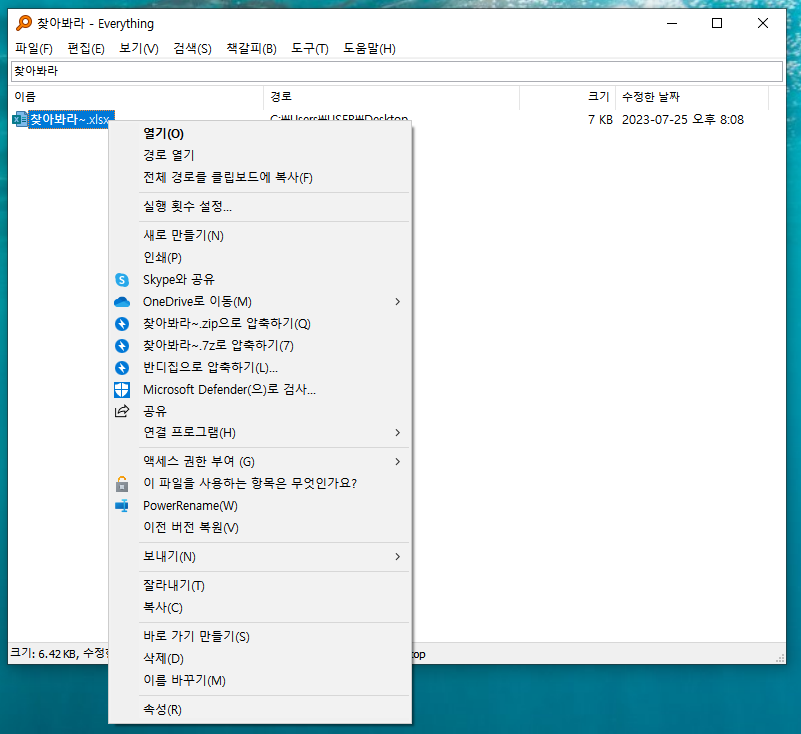Click the Skype icon beside Skype와 공유
This screenshot has width=801, height=734.
pyautogui.click(x=122, y=280)
